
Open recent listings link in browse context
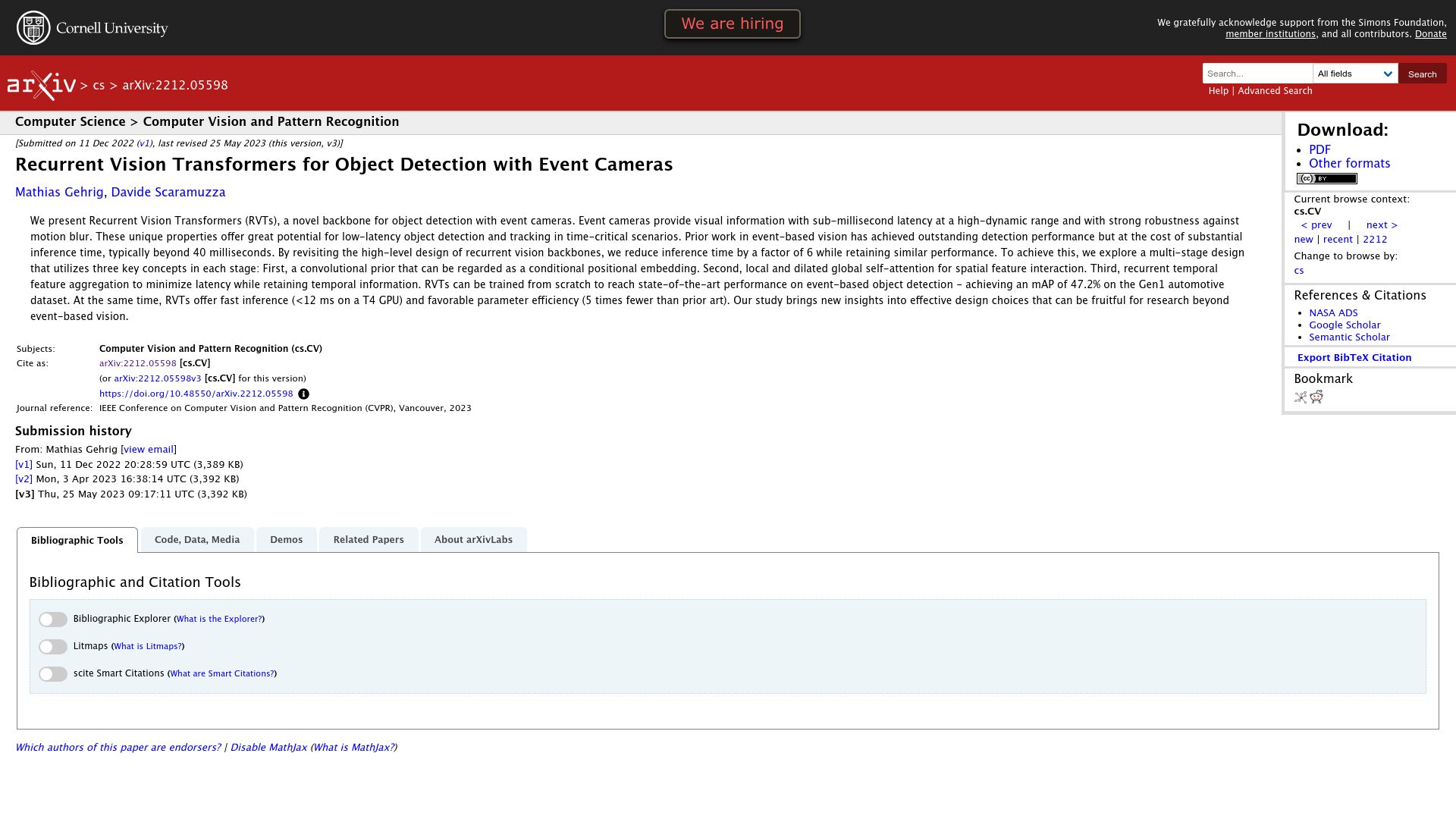coord(1338,240)
